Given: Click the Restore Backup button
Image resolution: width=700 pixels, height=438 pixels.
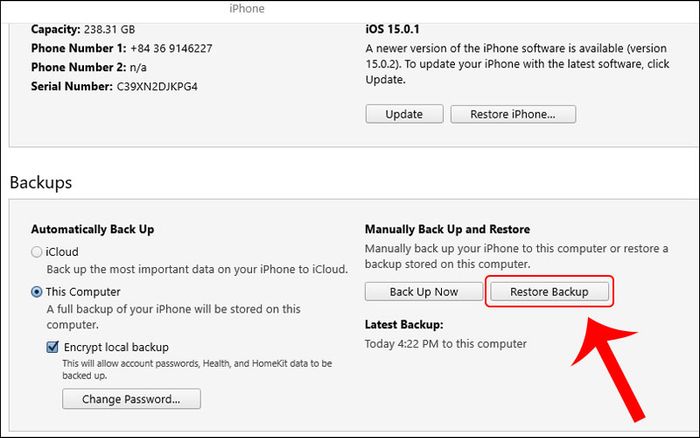Looking at the screenshot, I should point(549,292).
